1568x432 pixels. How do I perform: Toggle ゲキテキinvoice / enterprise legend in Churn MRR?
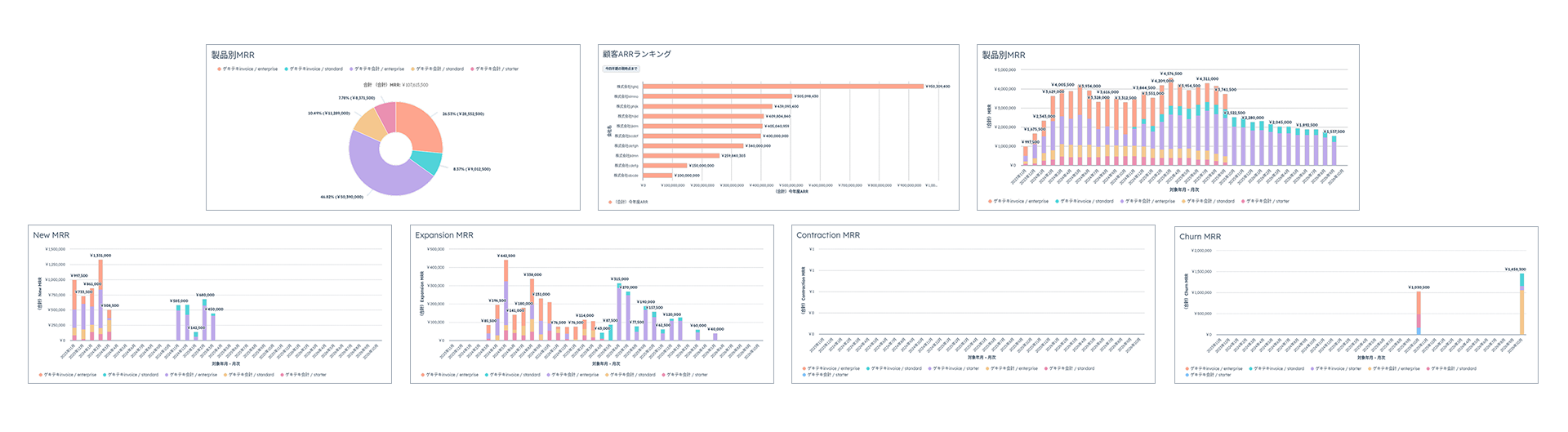[x=1214, y=368]
